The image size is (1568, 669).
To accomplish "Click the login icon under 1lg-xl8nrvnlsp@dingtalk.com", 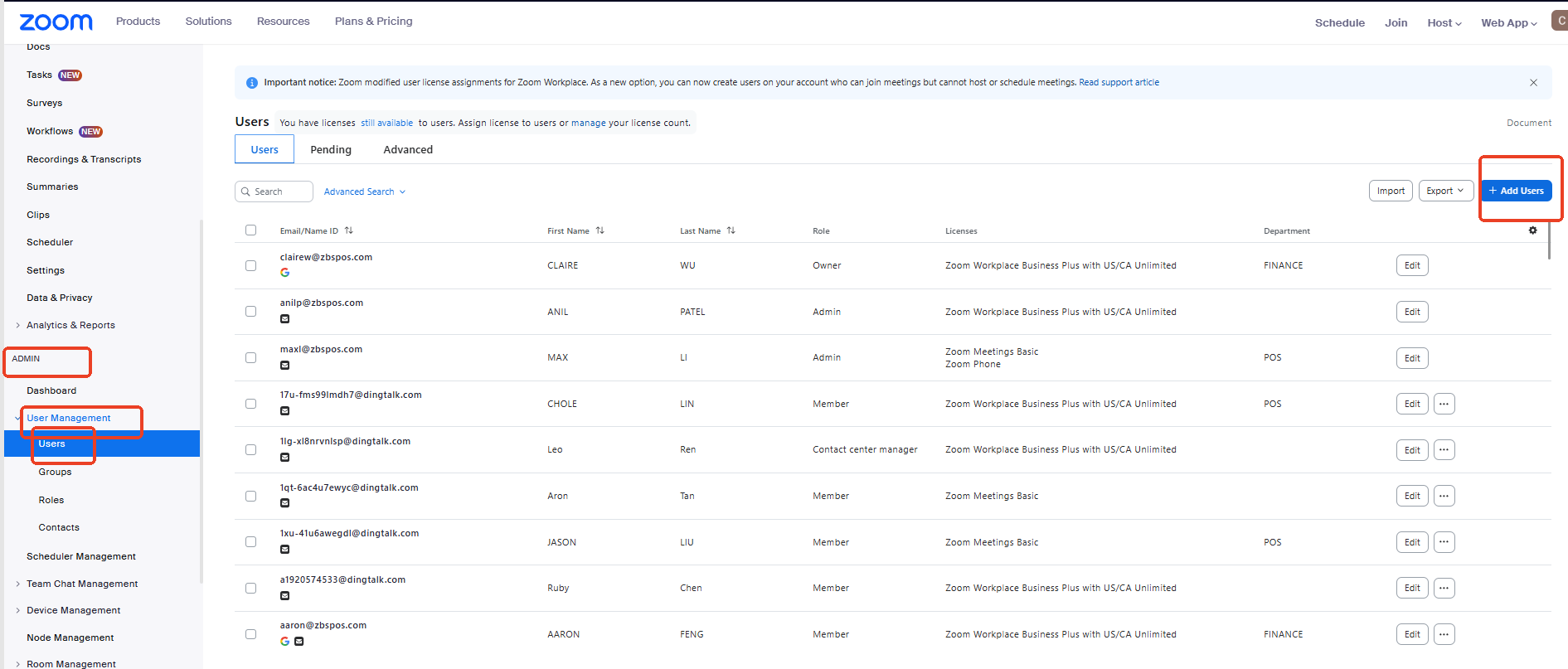I will point(285,457).
